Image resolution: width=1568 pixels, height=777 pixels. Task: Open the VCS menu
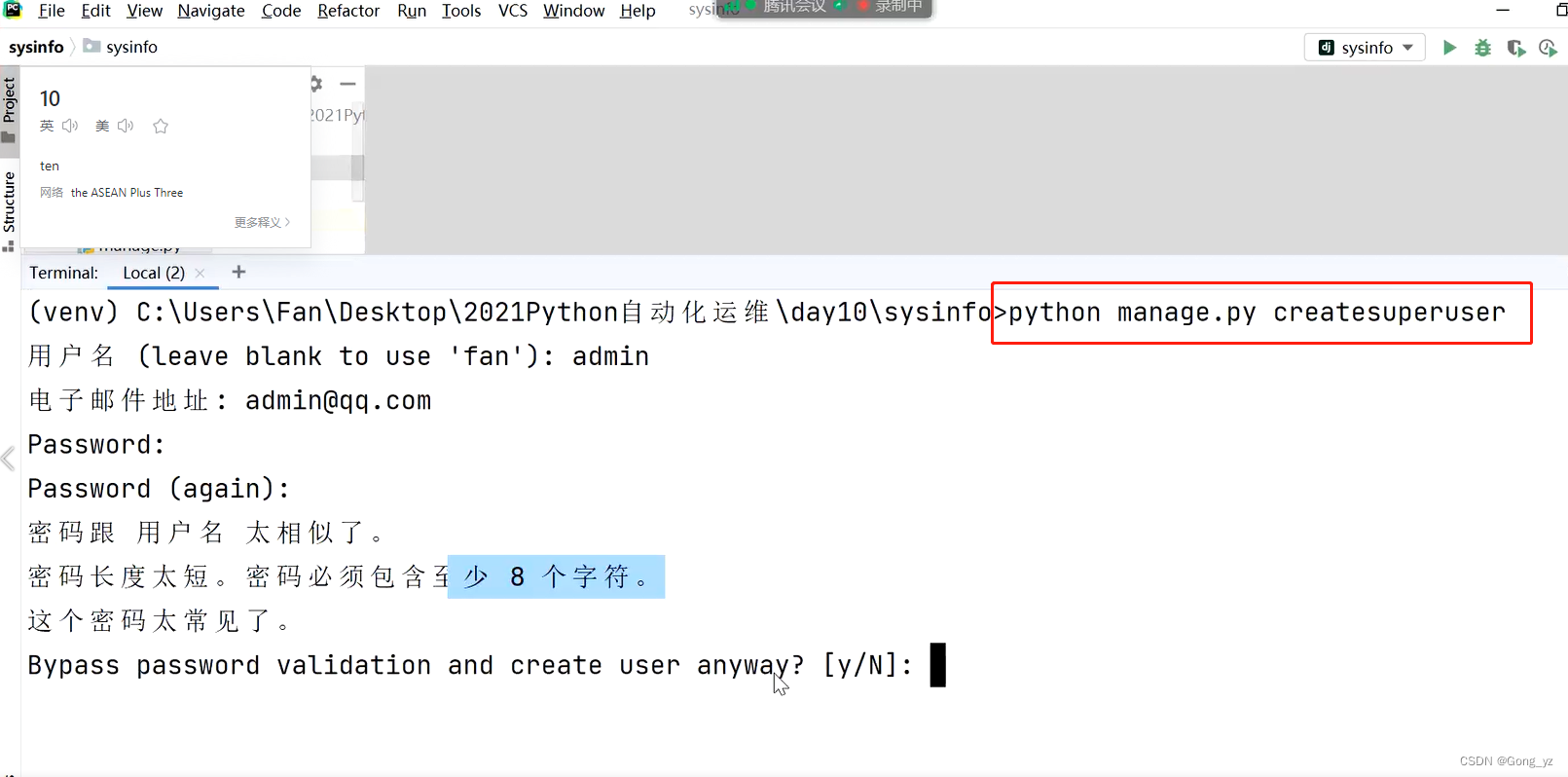point(513,11)
